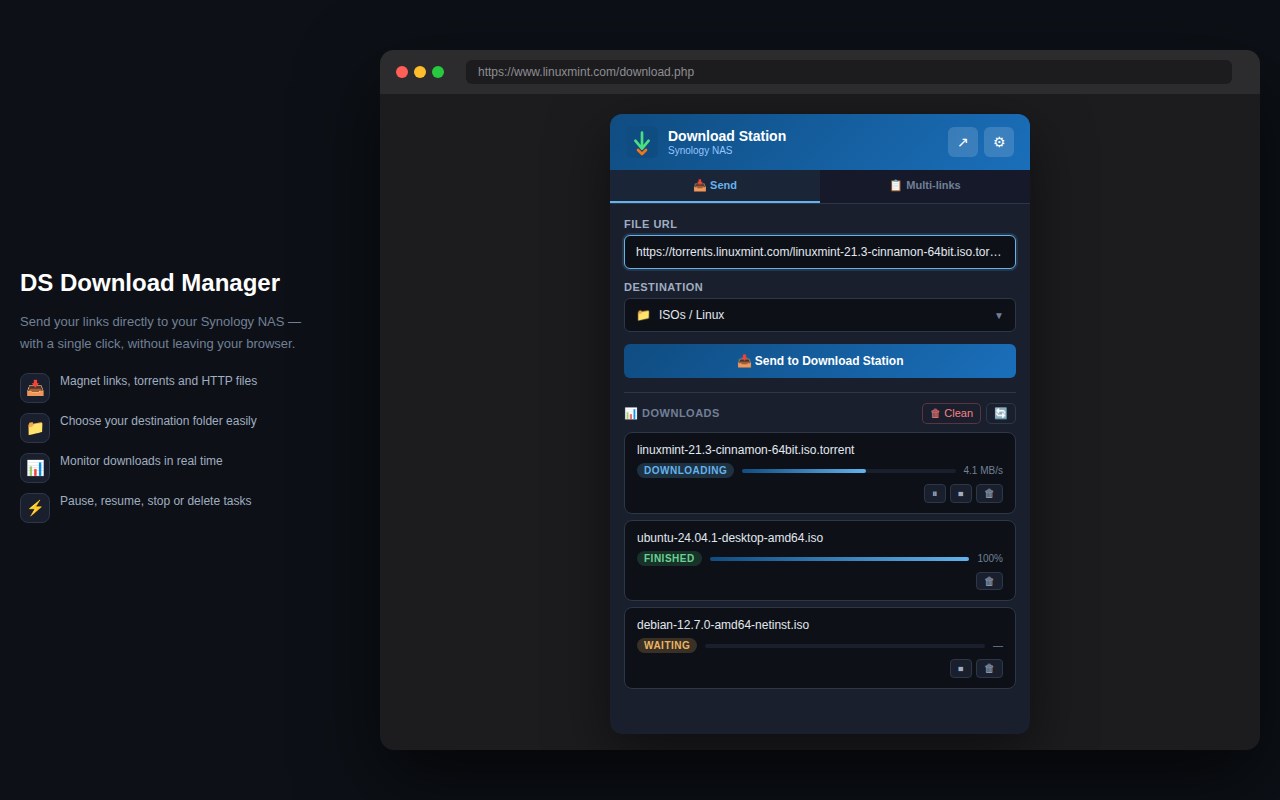
Task: Click the DESTINATION label
Action: pyautogui.click(x=663, y=287)
